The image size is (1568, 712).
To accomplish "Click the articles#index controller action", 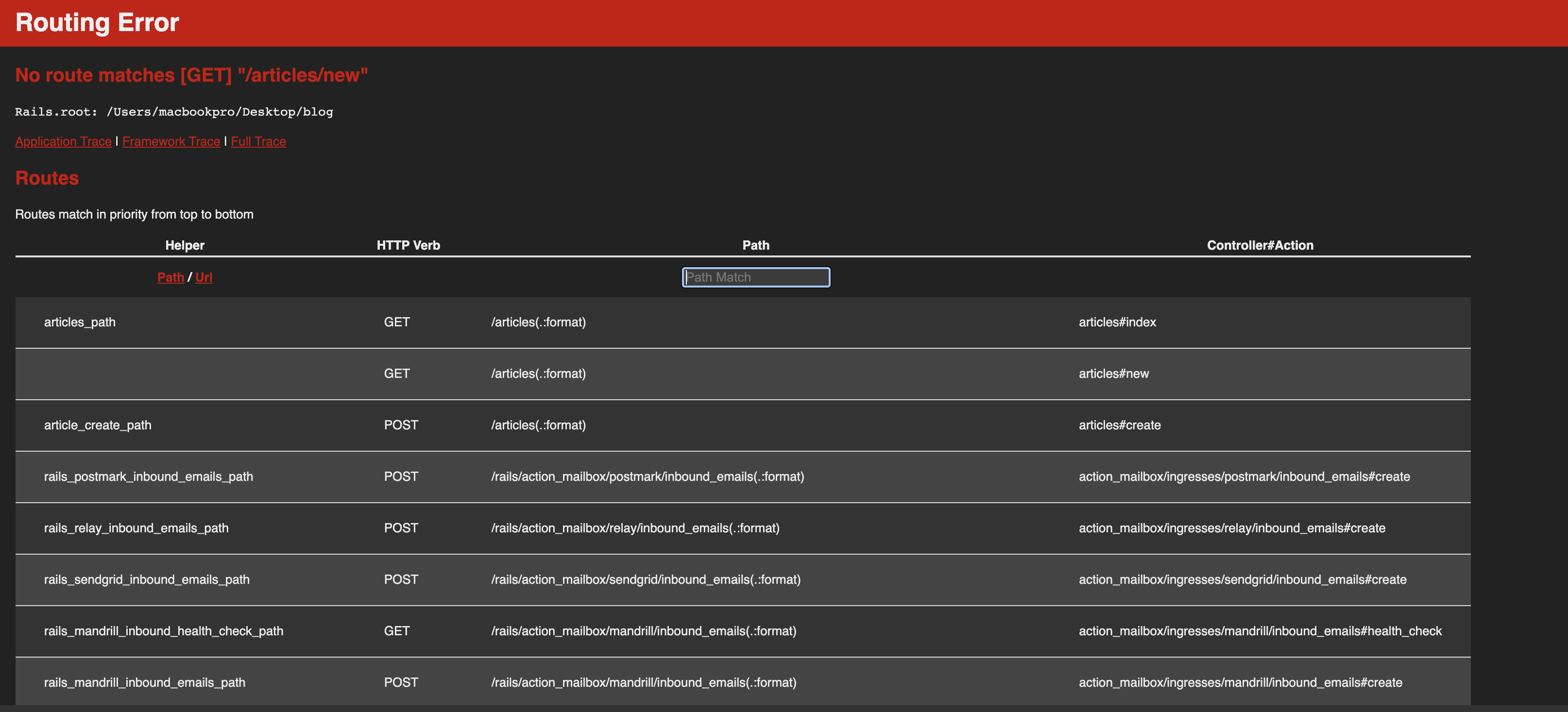I will pyautogui.click(x=1117, y=322).
